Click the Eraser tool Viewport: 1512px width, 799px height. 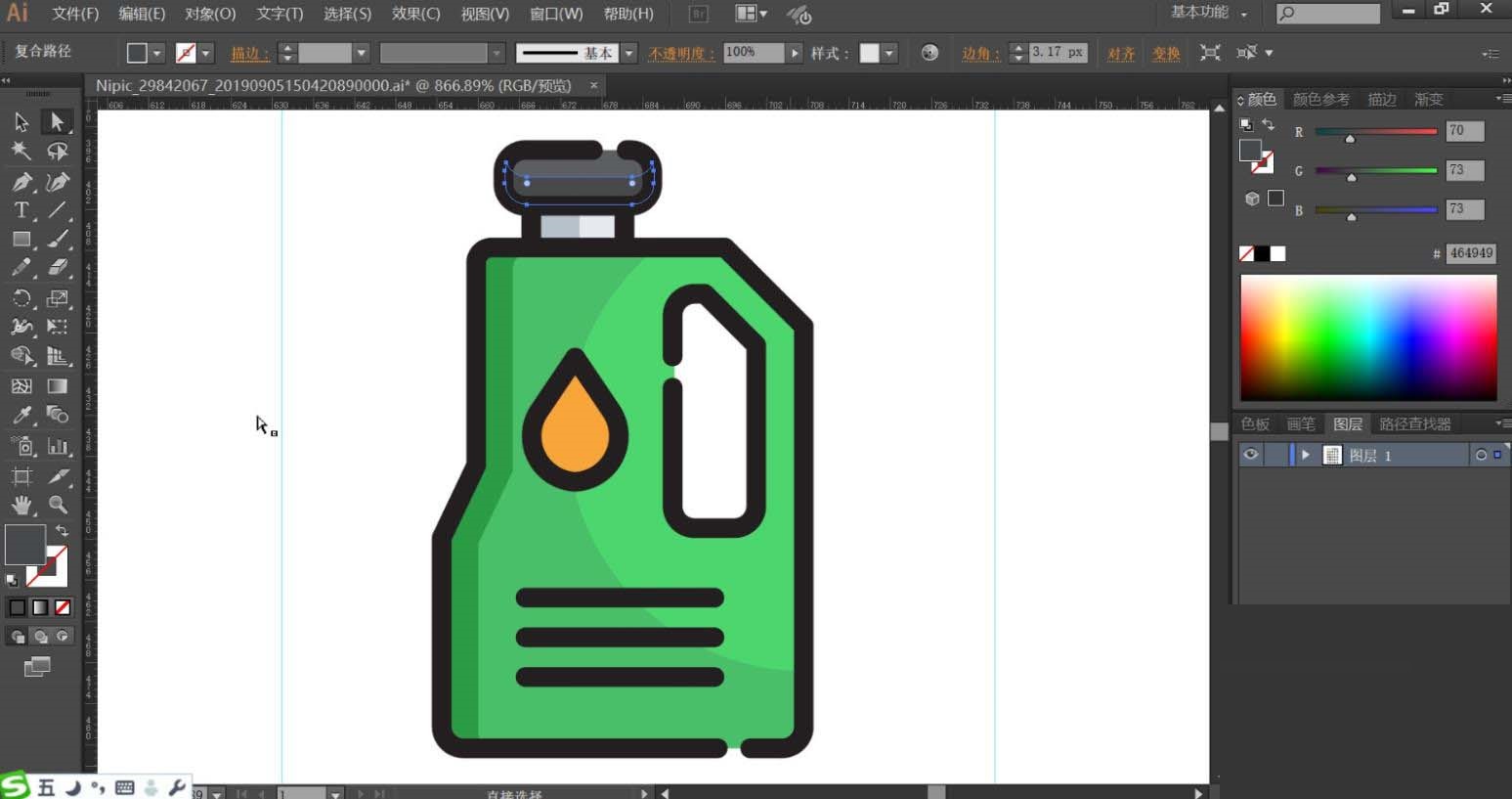(x=58, y=268)
